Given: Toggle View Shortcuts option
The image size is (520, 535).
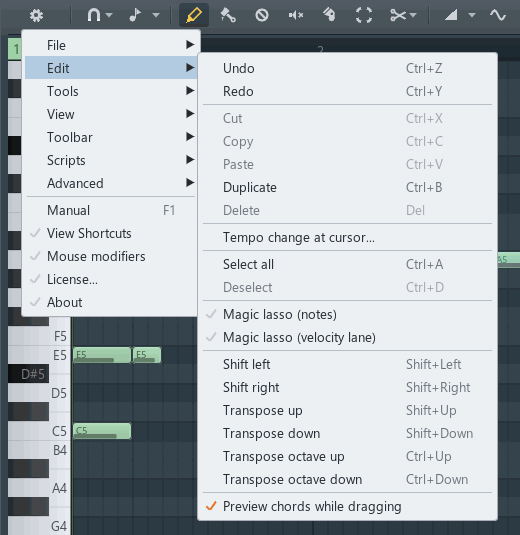Looking at the screenshot, I should 111,233.
